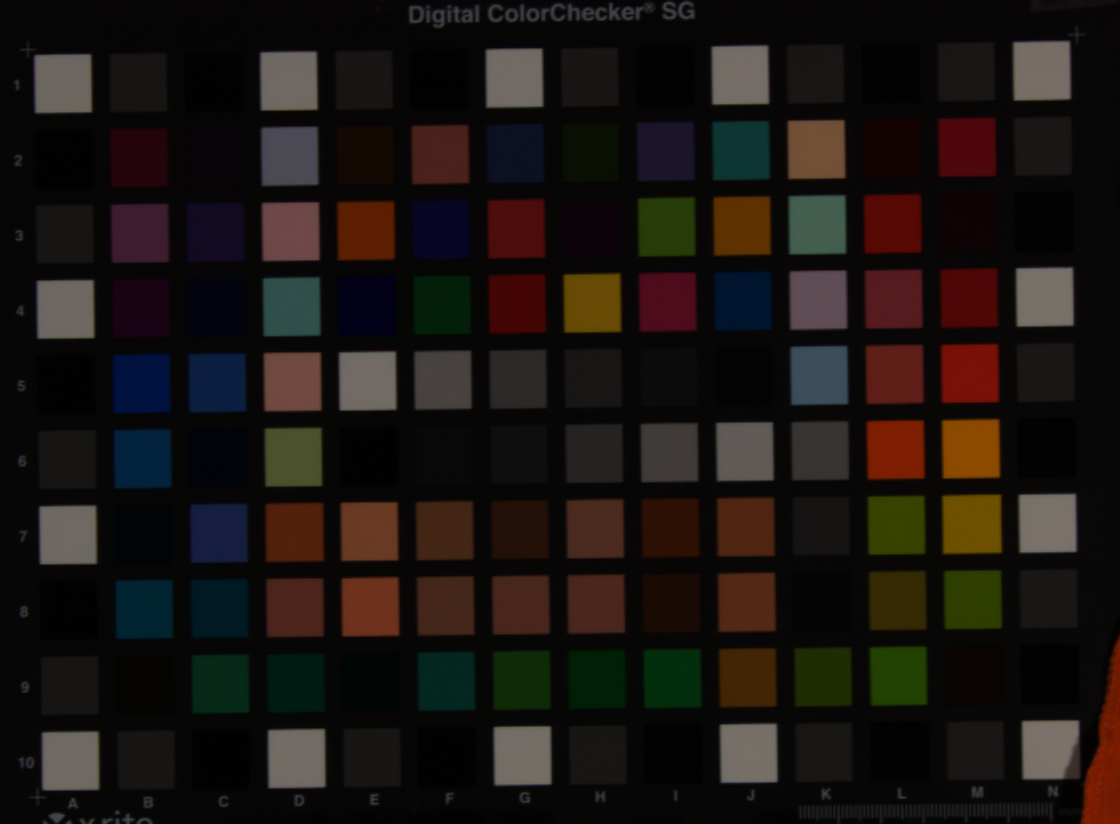Select the olive green patch at L7

896,525
